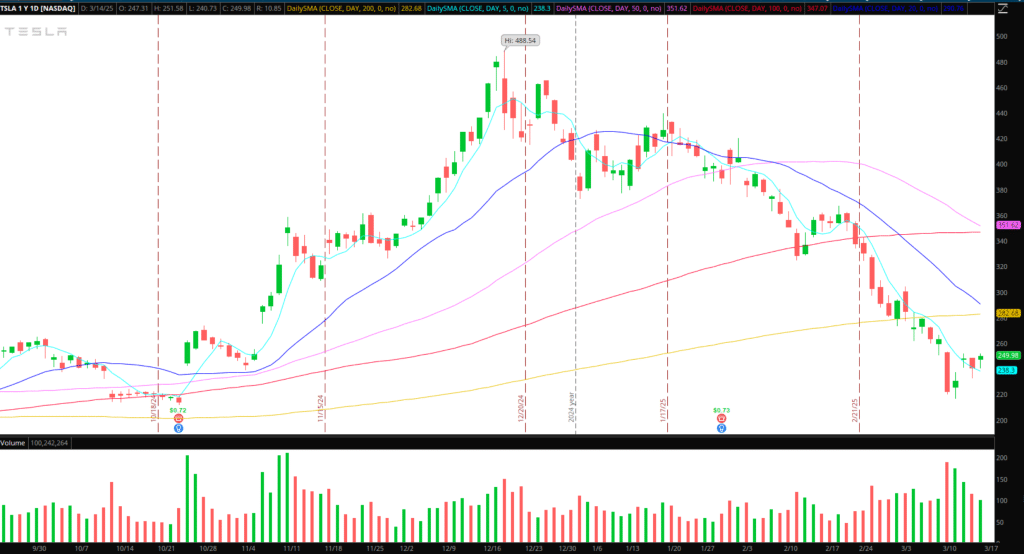This screenshot has height=554, width=1024.
Task: Select the blue DailySMA 20 study label
Action: [x=886, y=8]
